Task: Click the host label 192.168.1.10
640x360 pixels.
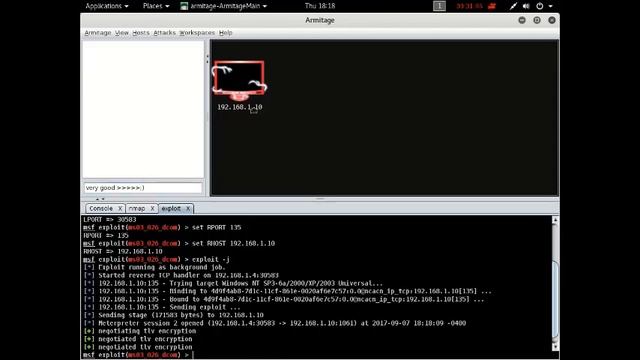Action: (240, 107)
